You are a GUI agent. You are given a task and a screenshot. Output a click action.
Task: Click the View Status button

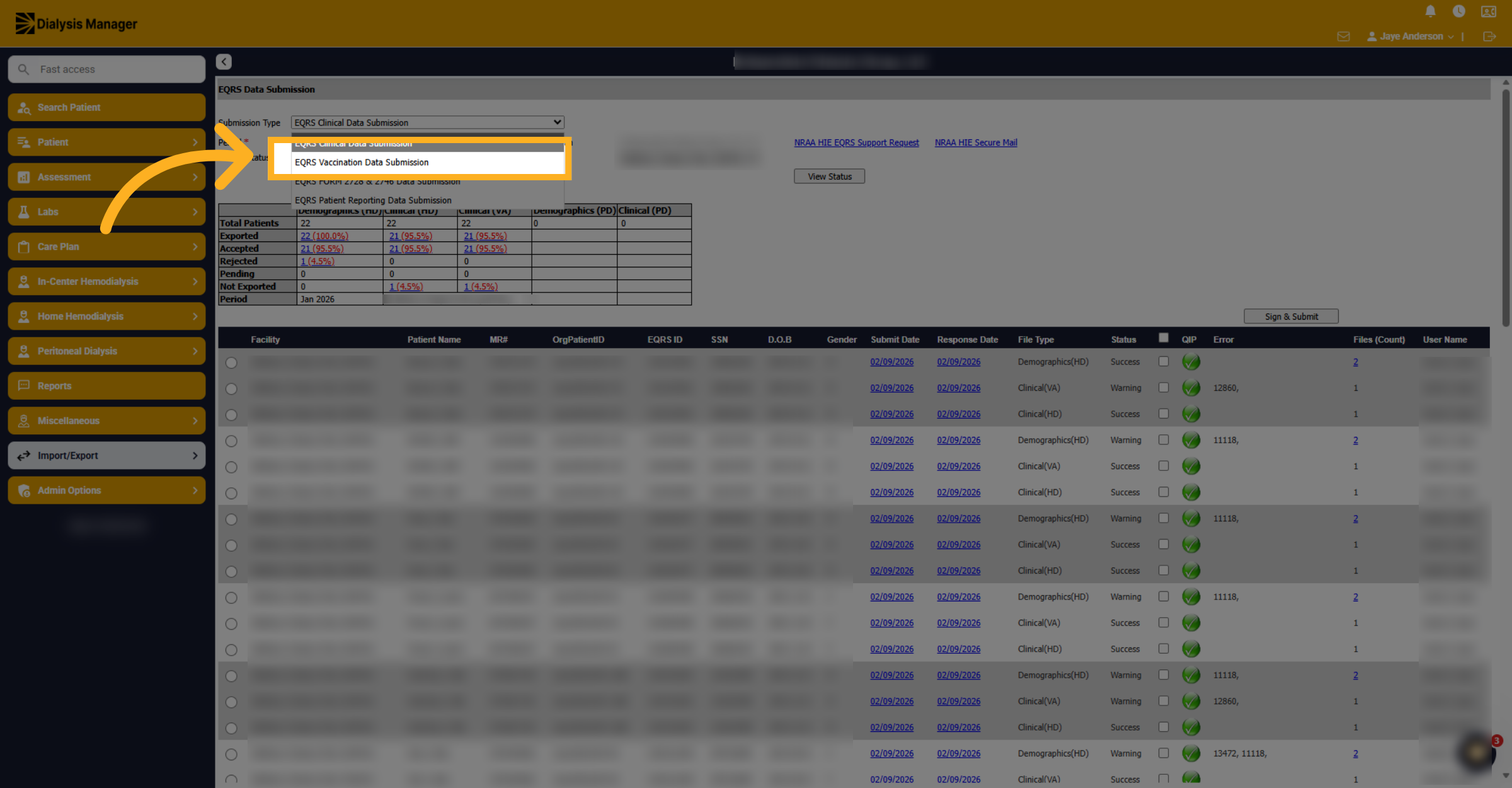[829, 177]
